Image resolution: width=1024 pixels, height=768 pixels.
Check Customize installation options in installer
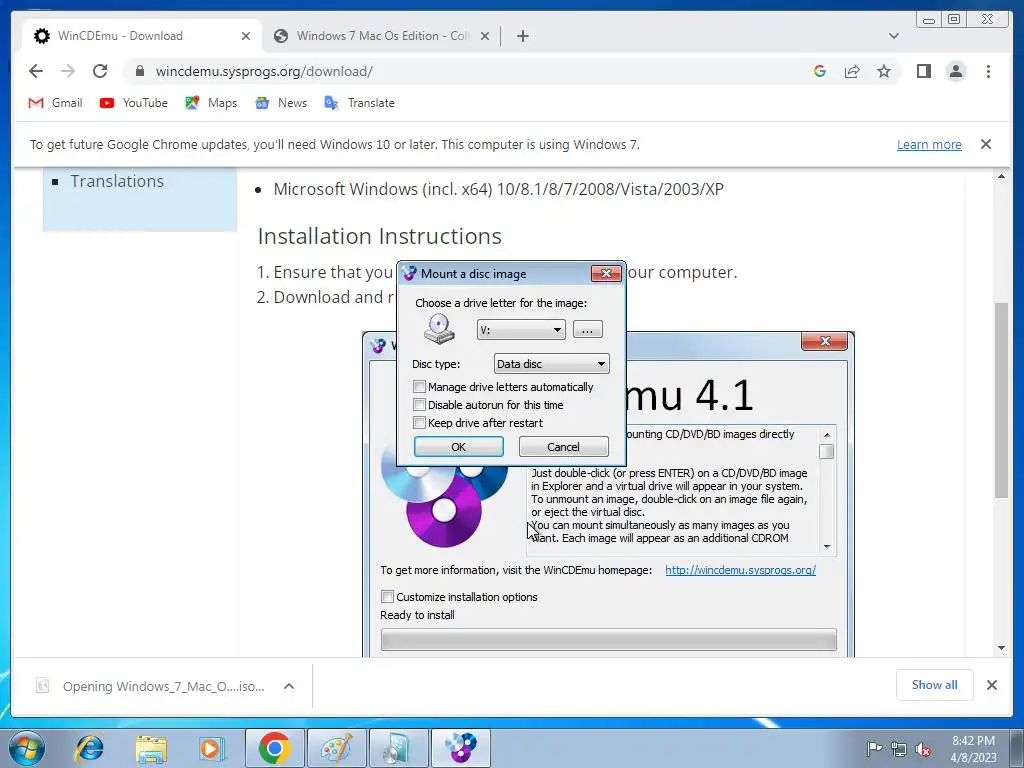pos(387,596)
